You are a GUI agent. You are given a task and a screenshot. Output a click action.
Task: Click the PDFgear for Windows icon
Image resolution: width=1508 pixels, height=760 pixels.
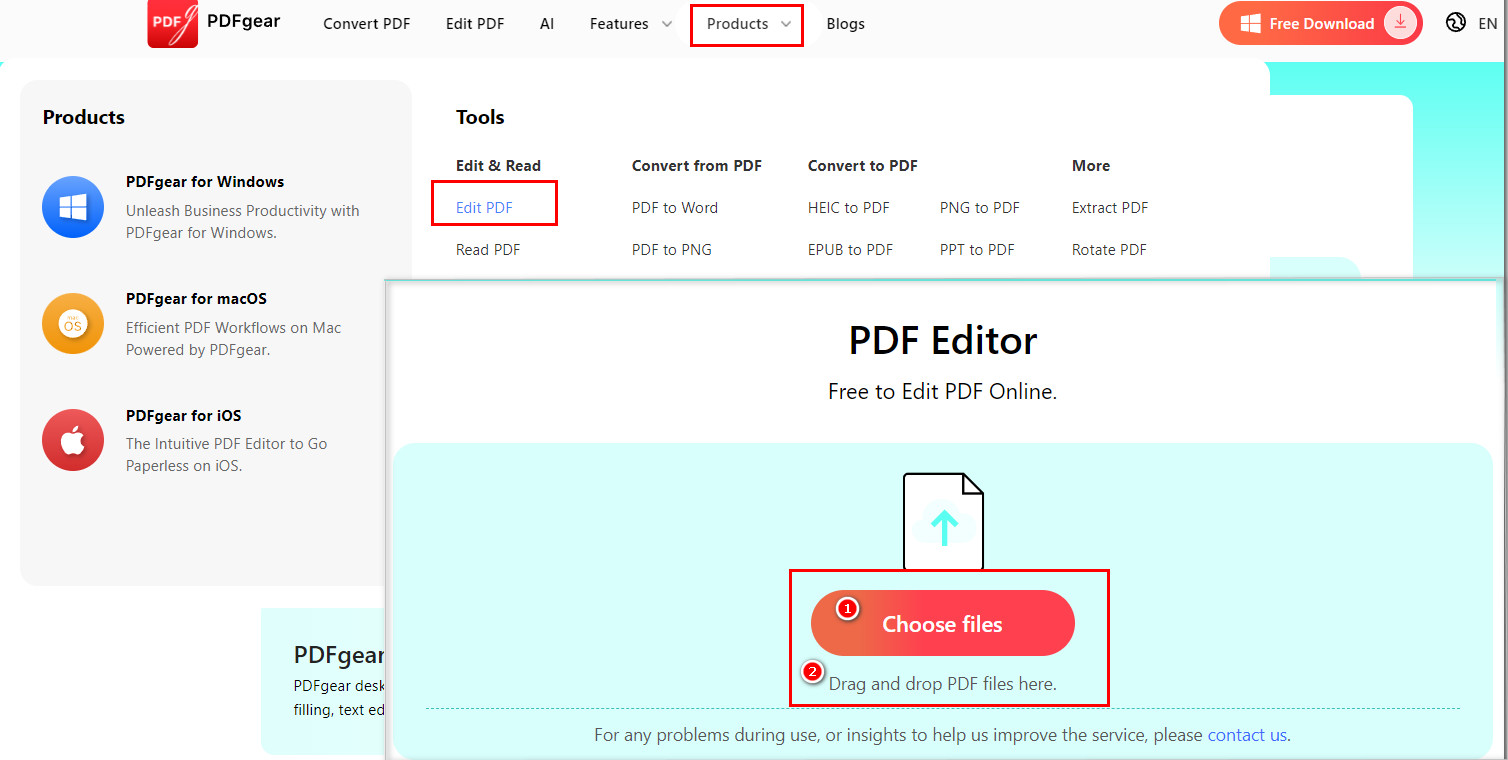[x=73, y=207]
